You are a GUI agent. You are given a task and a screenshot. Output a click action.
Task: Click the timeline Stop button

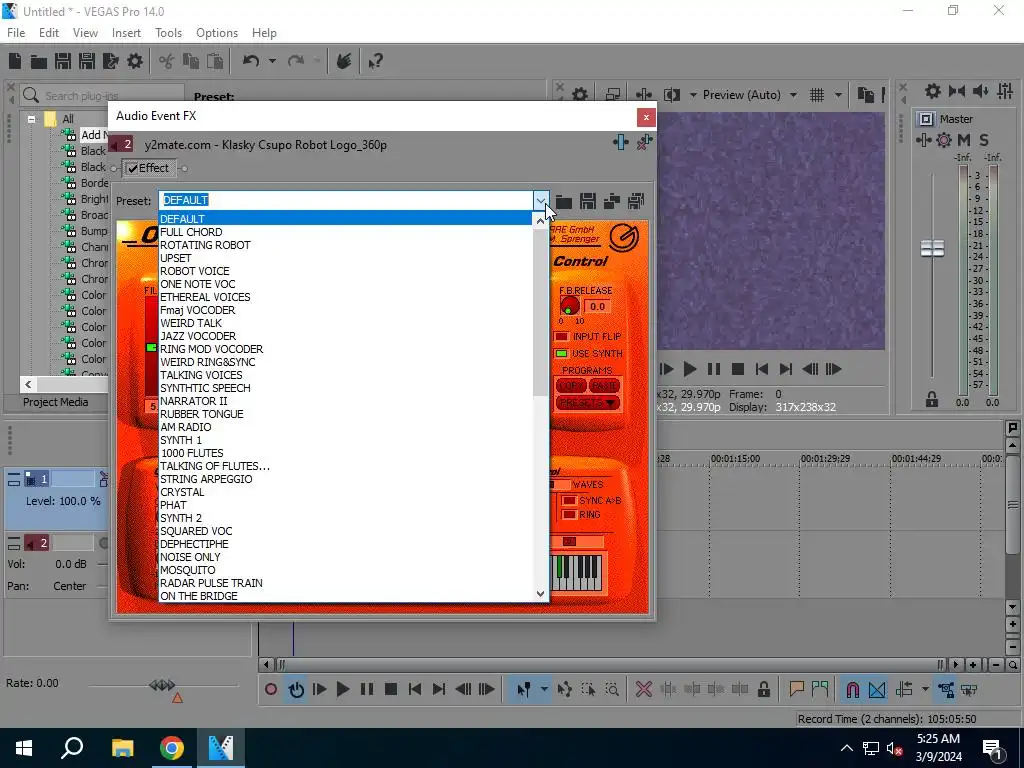point(391,689)
